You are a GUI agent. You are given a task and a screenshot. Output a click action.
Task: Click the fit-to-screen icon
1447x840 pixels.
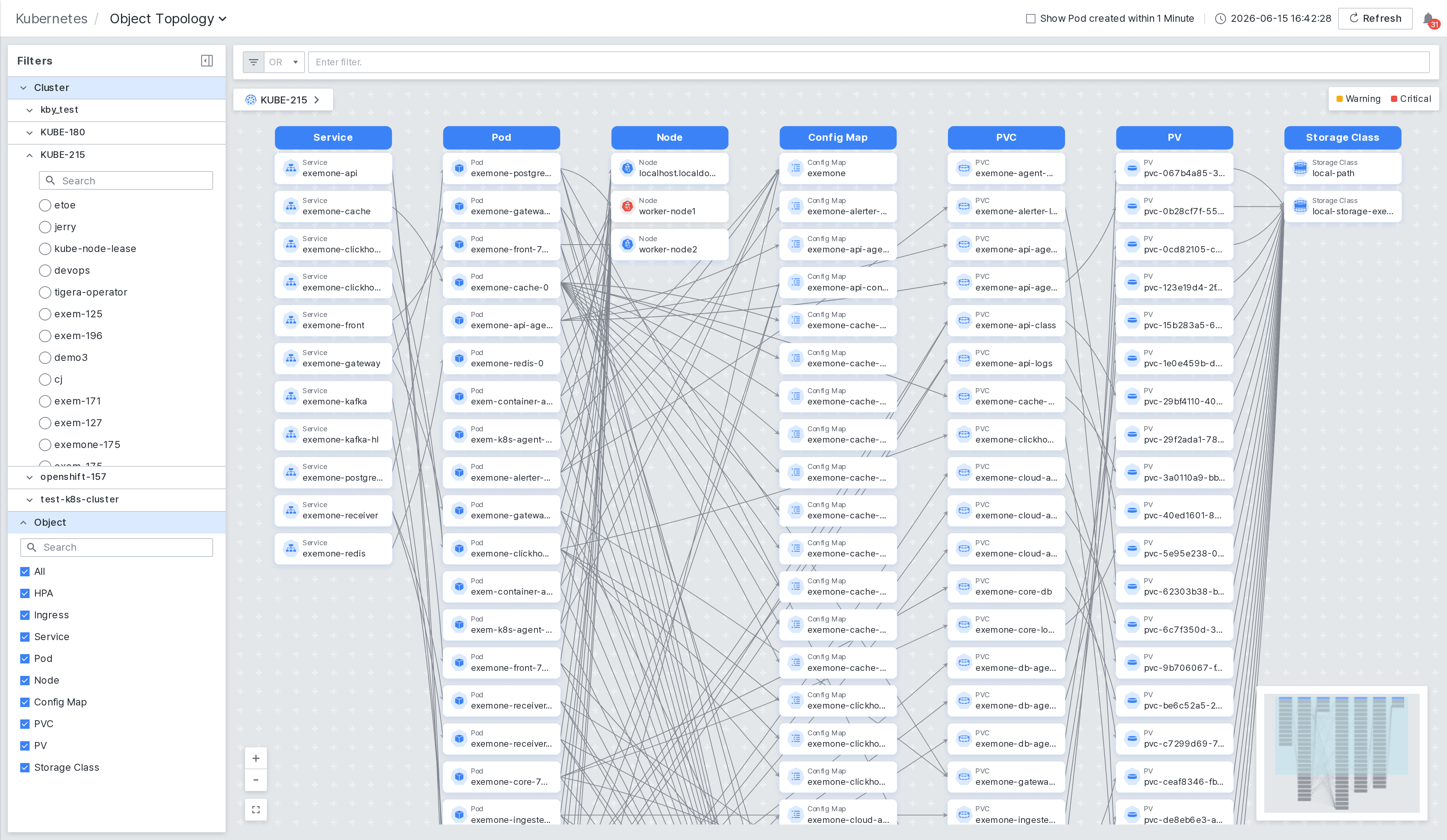(x=256, y=810)
